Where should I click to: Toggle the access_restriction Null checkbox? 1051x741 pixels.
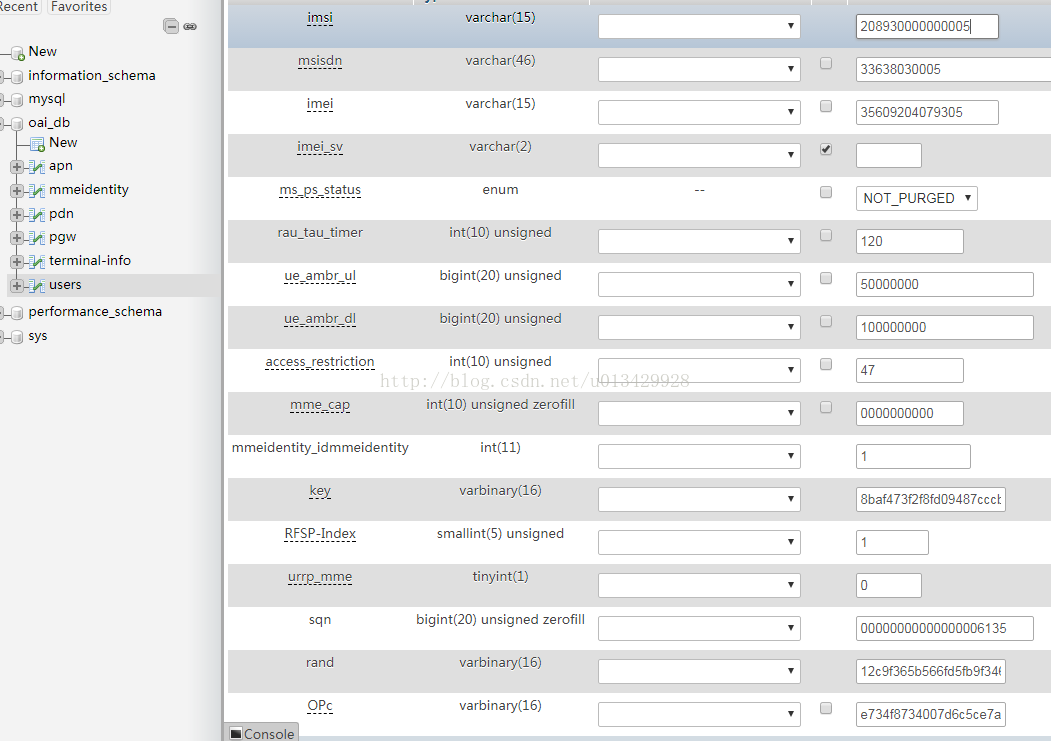[826, 364]
